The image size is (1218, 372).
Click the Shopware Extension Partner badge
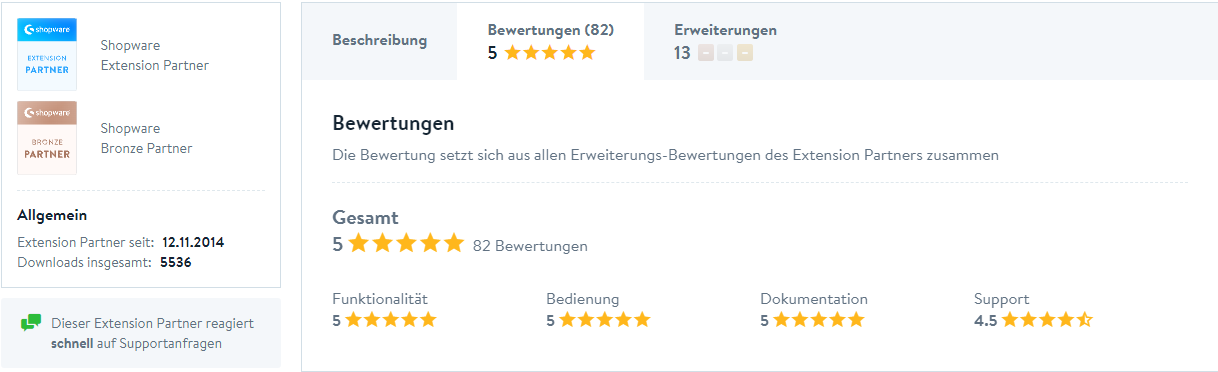[x=47, y=55]
